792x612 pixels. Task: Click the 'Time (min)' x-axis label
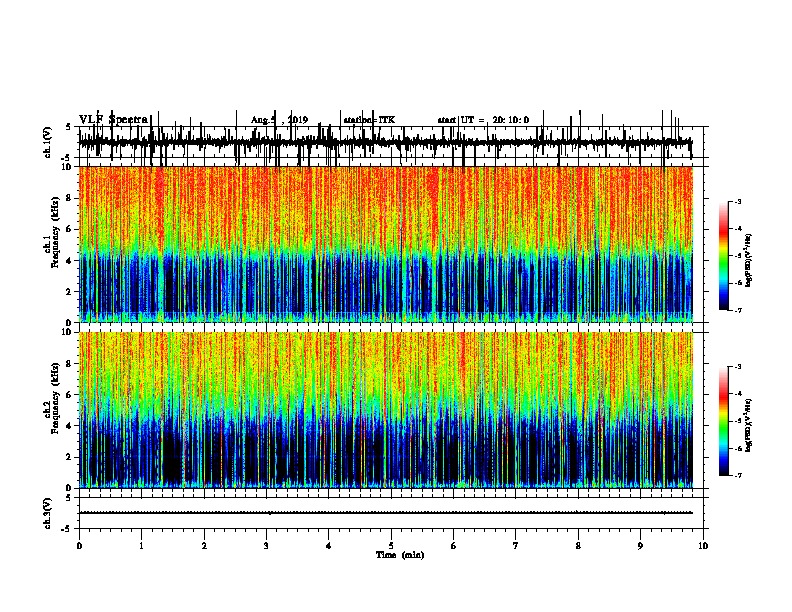click(400, 555)
